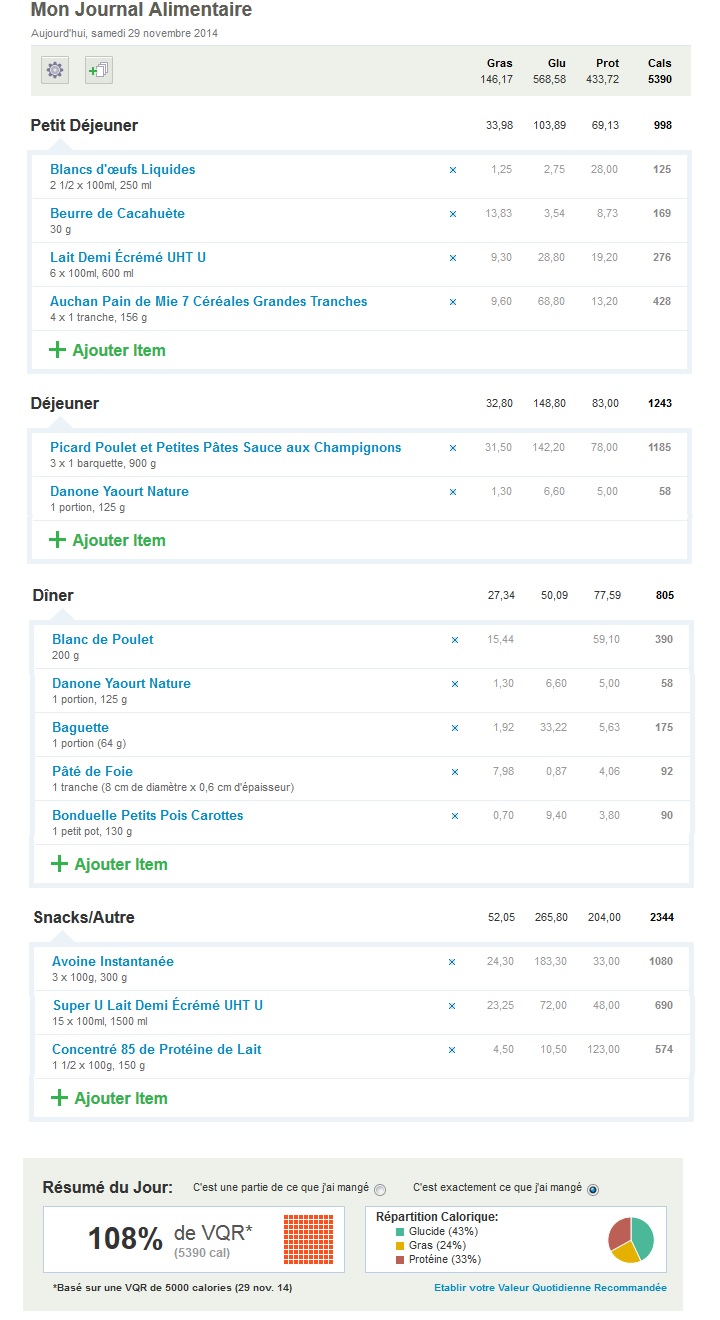Click the copy meal icon beside gear

[99, 70]
